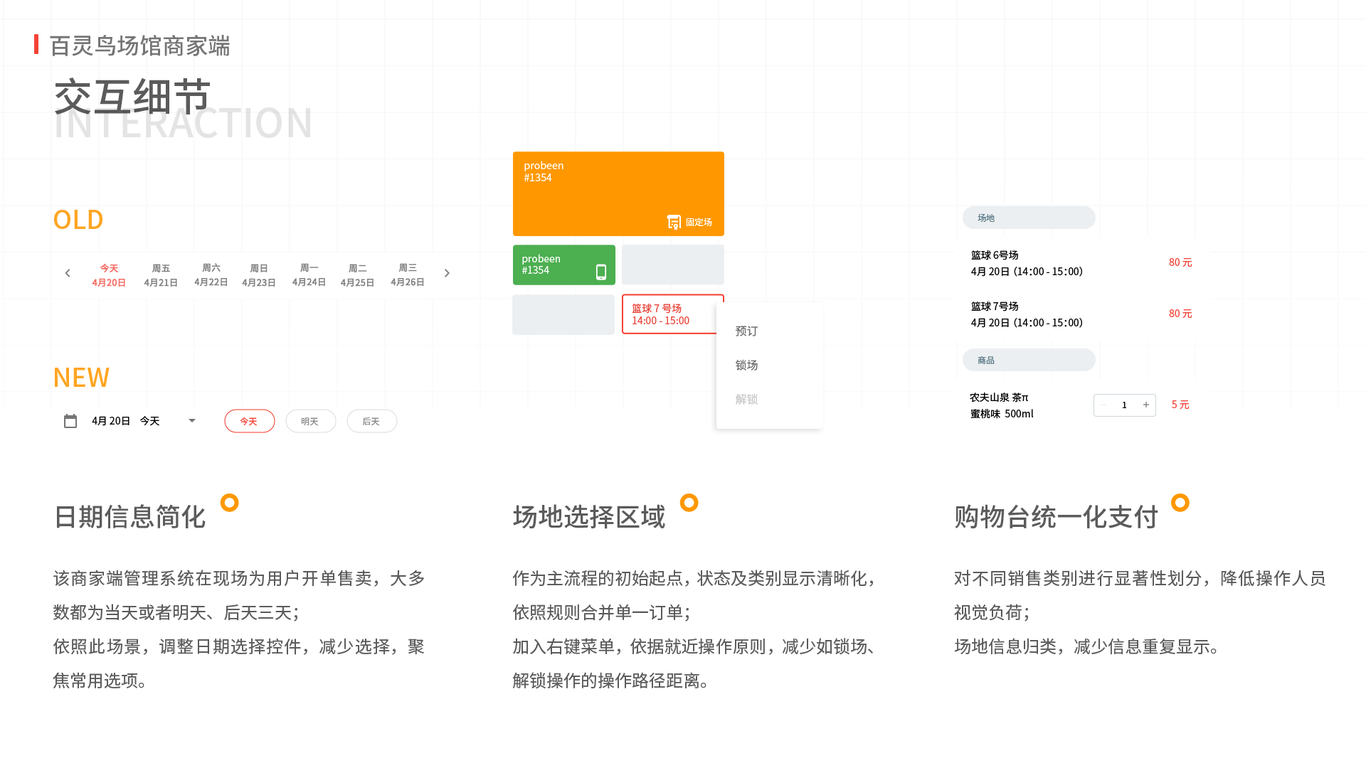
Task: Expand the 4月20日 今天 date dropdown arrow
Action: coord(192,421)
